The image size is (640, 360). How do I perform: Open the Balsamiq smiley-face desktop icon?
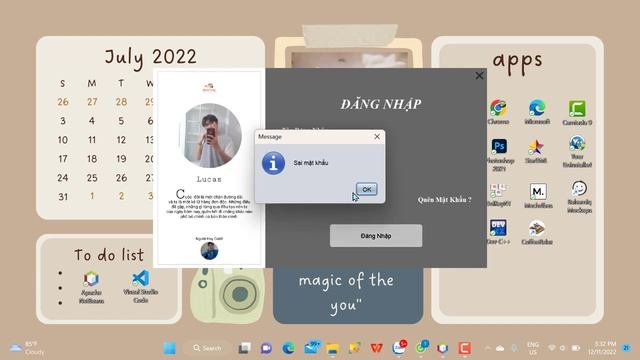coord(579,197)
